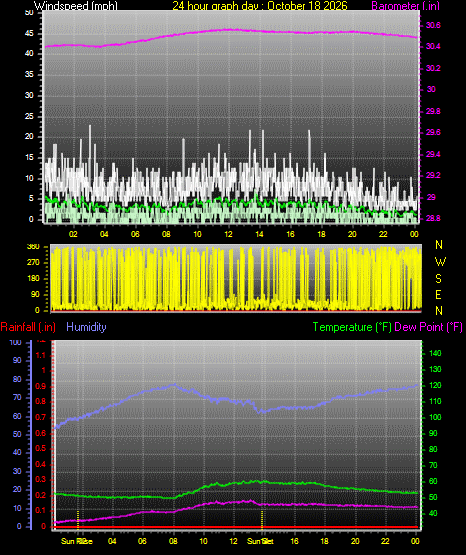Click the 0.5 rainfall scale value

(41, 448)
